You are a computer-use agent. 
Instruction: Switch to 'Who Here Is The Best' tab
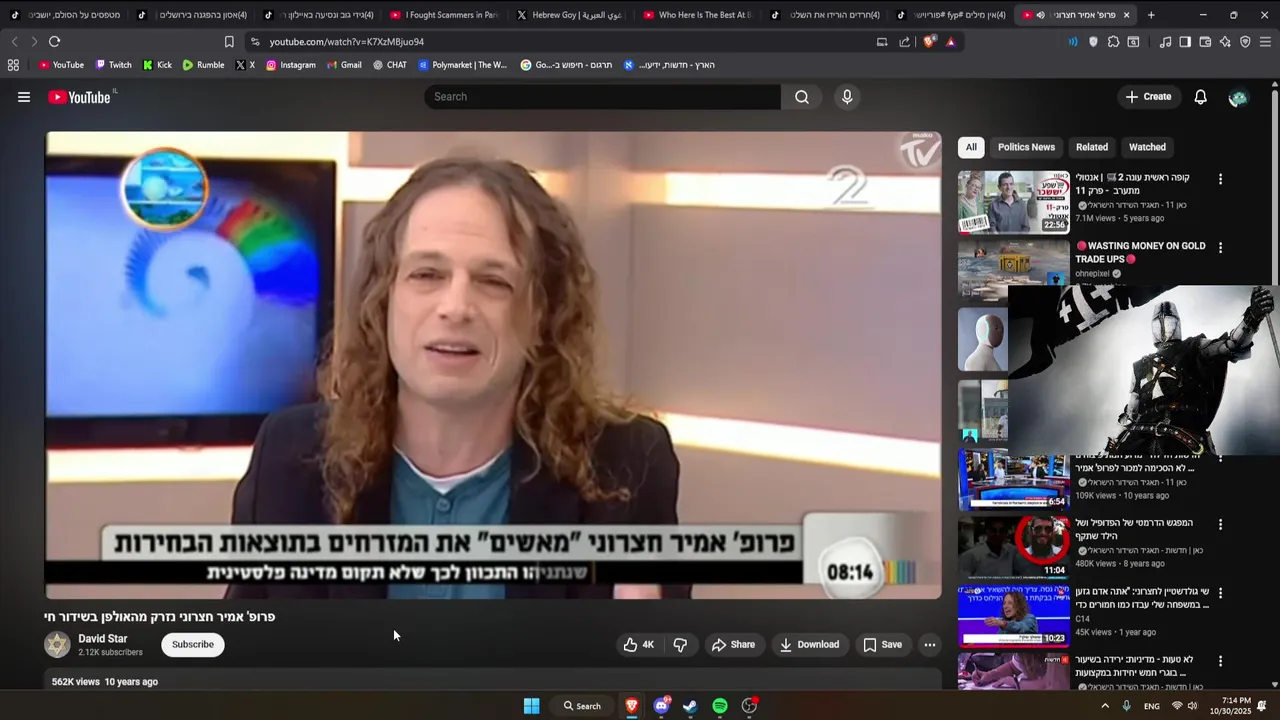[697, 15]
